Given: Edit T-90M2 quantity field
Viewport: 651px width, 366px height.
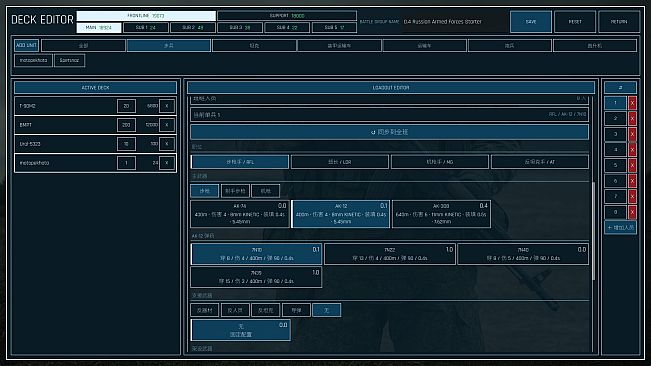Looking at the screenshot, I should [126, 106].
